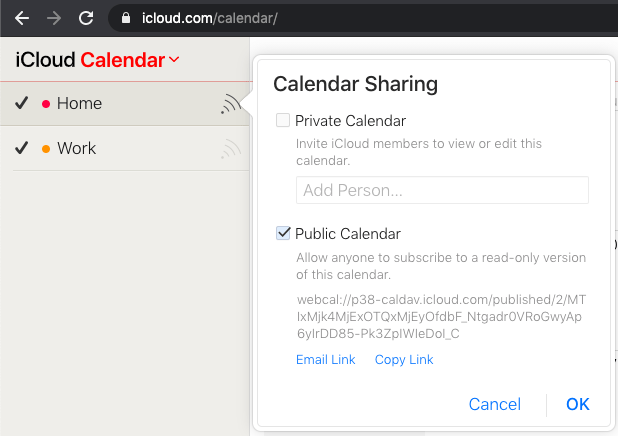Confirm sharing with the OK button
This screenshot has width=618, height=436.
577,404
